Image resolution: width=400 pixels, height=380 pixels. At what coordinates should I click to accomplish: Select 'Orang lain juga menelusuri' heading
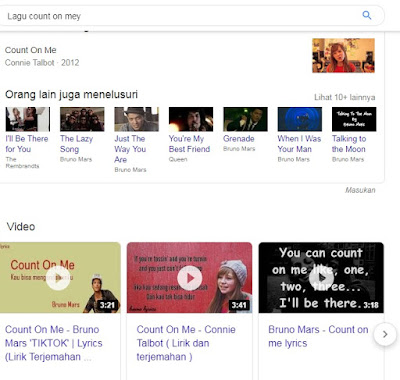pos(71,95)
